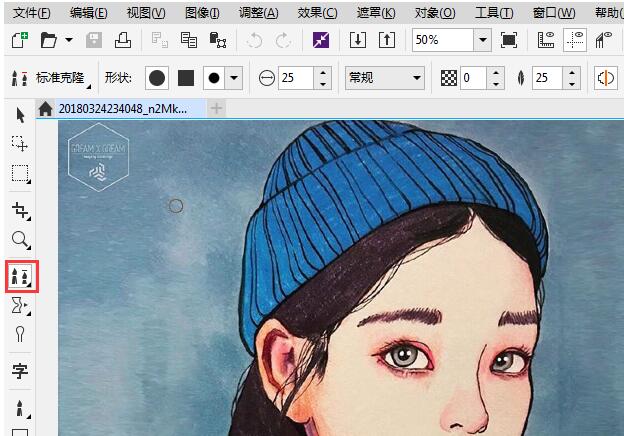The width and height of the screenshot is (624, 436).
Task: Decrease feather value with down spinner
Action: pyautogui.click(x=572, y=84)
